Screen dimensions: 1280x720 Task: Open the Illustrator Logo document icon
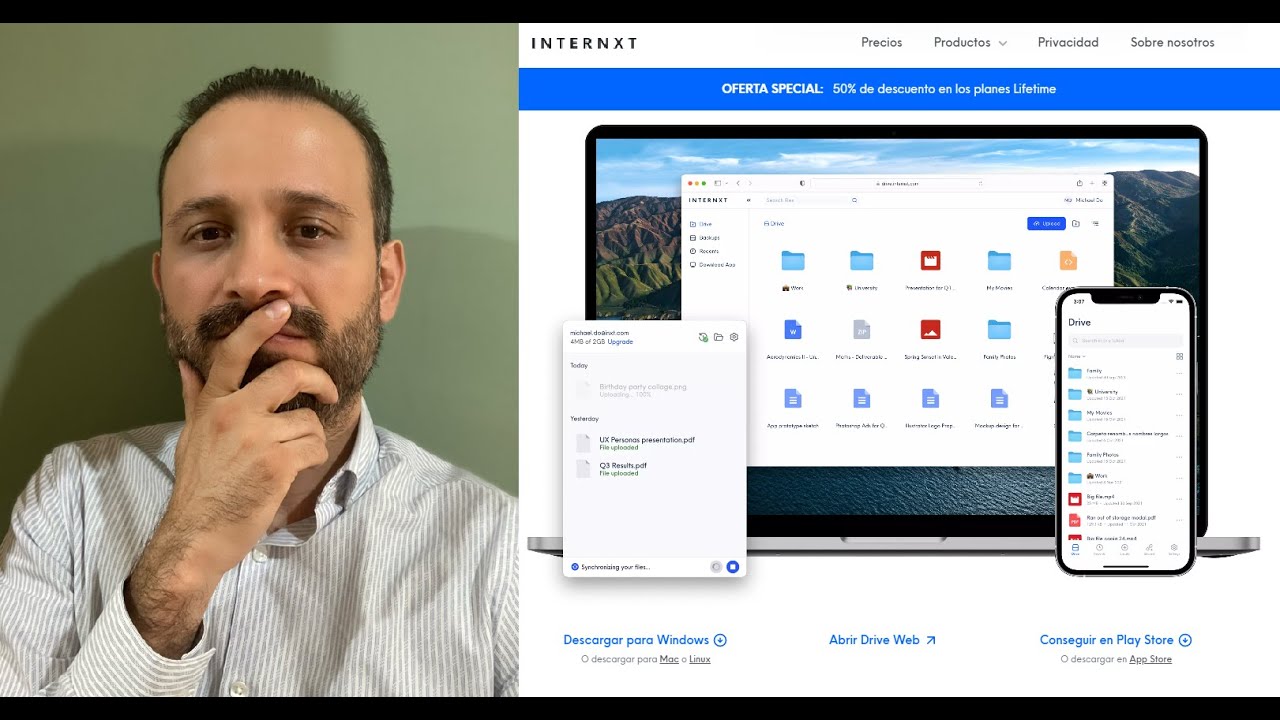point(930,399)
